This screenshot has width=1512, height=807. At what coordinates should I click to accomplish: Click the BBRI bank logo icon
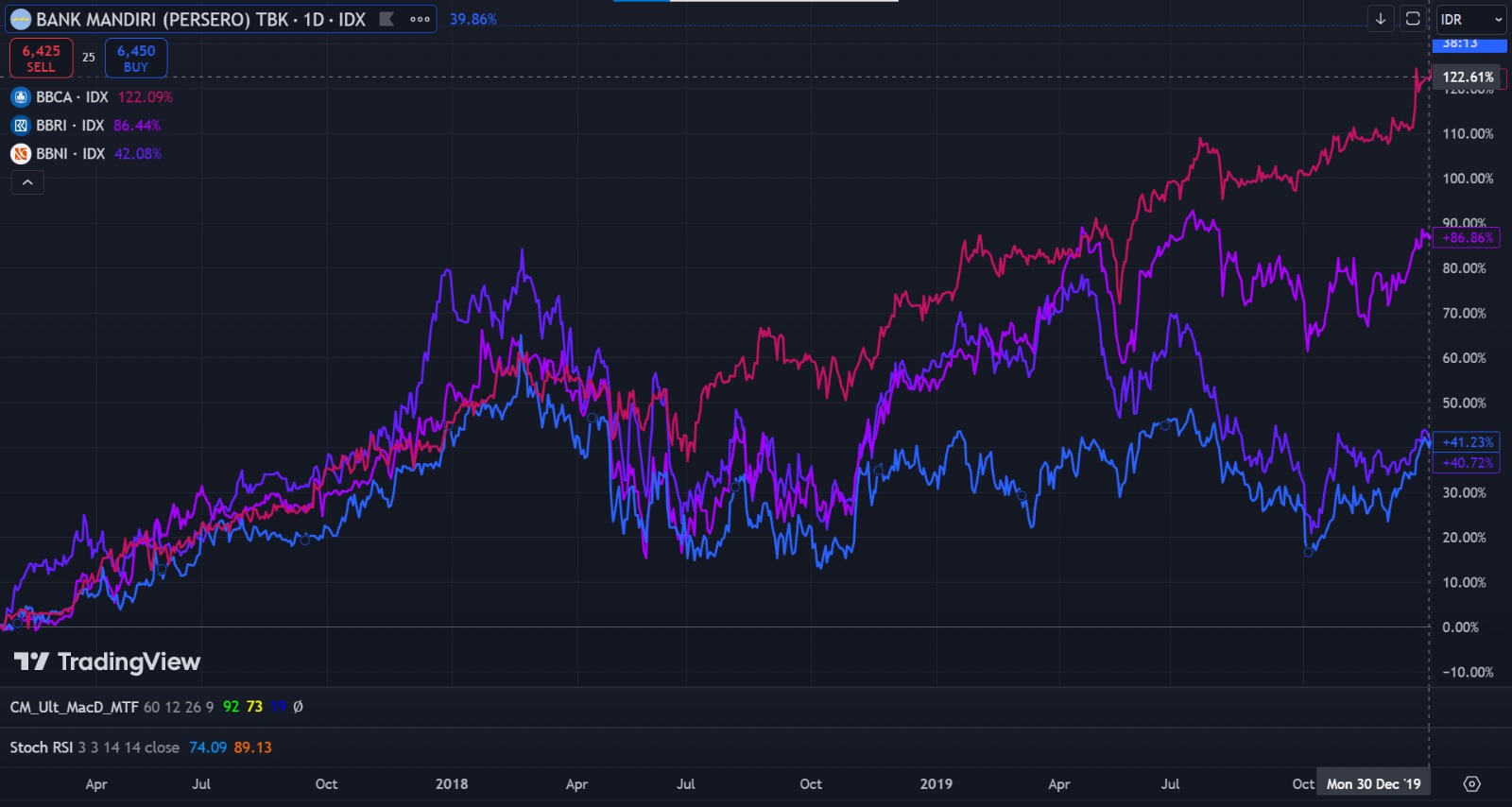[21, 126]
